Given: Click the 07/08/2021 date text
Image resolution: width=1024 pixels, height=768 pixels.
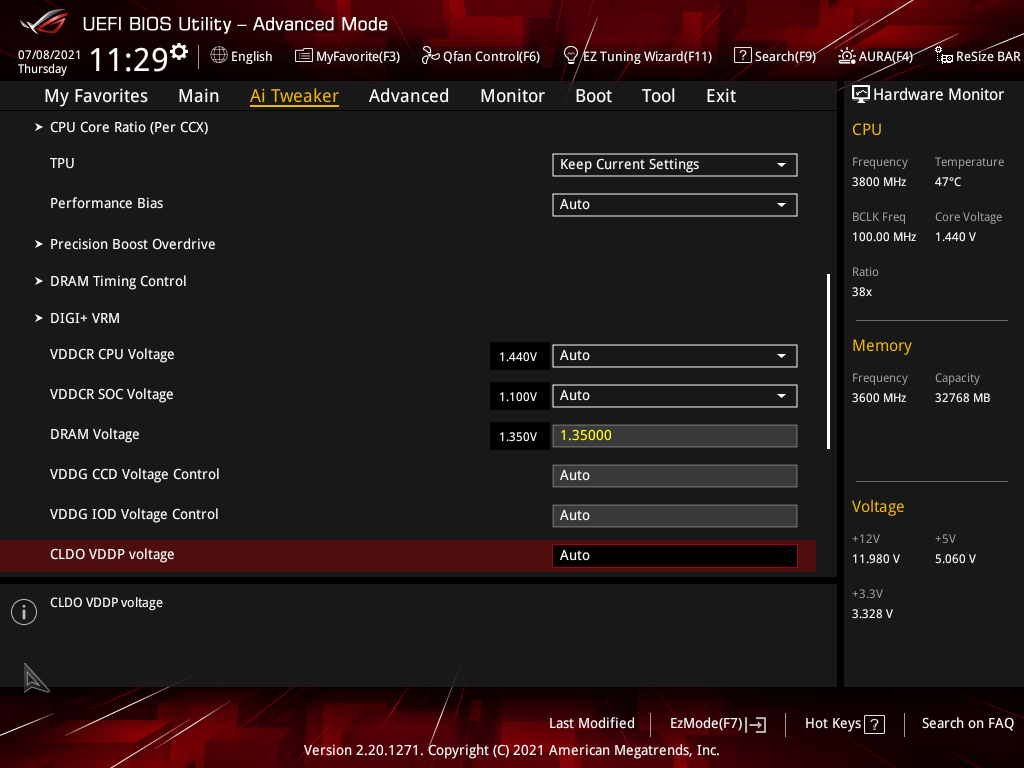Looking at the screenshot, I should click(49, 55).
